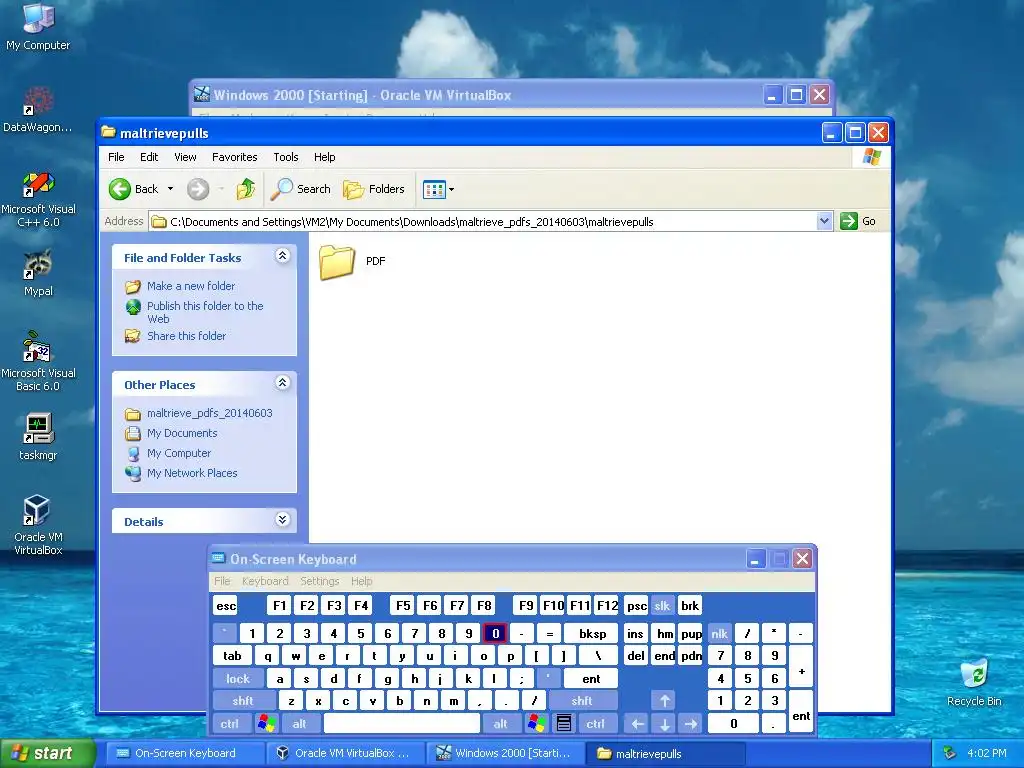Click the left arrow key on keyboard

(x=637, y=724)
